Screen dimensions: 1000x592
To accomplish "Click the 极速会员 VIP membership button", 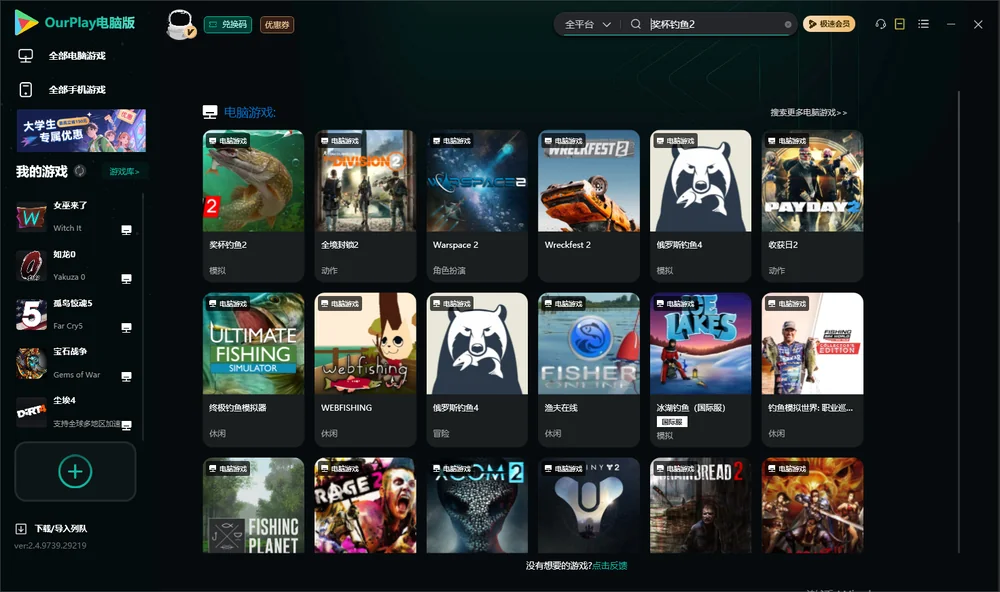I will pos(828,24).
